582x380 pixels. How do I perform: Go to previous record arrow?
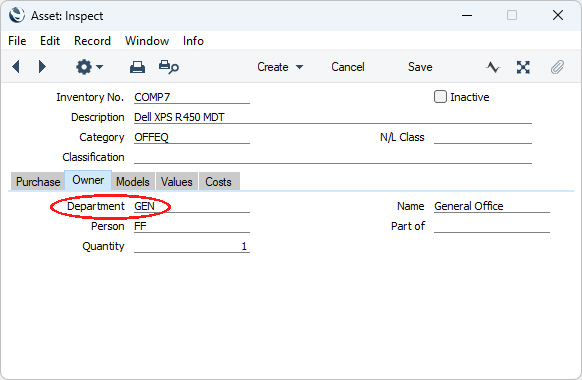16,67
